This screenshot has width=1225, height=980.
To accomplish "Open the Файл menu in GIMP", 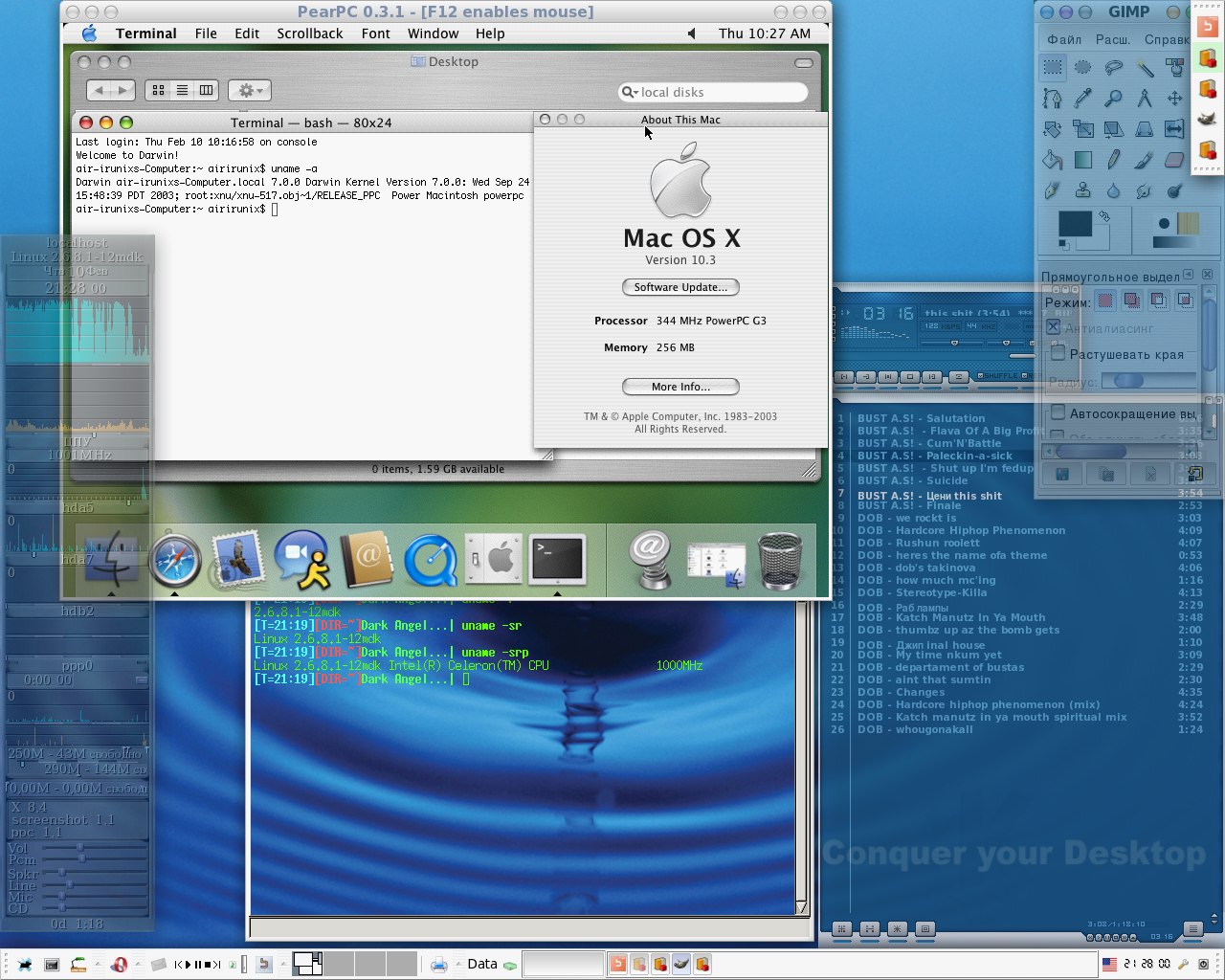I will (1064, 39).
